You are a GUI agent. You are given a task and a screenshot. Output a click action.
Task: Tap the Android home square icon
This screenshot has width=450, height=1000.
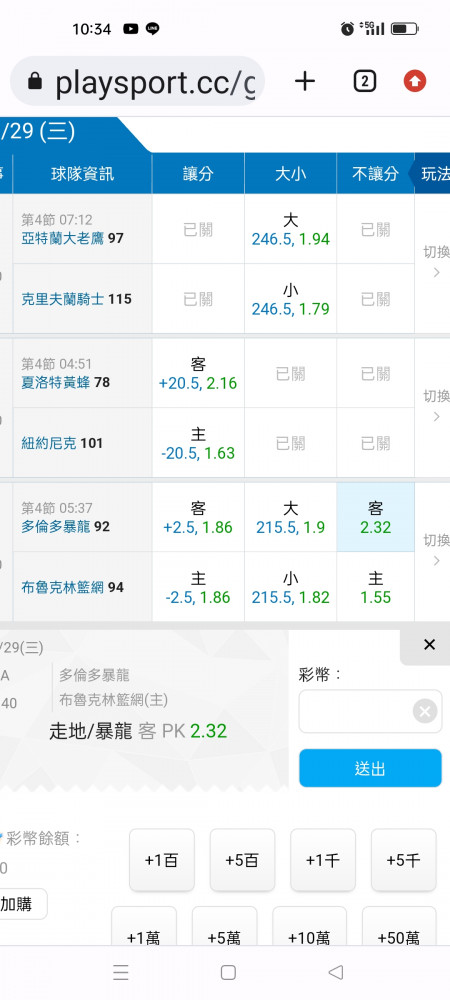(x=228, y=972)
